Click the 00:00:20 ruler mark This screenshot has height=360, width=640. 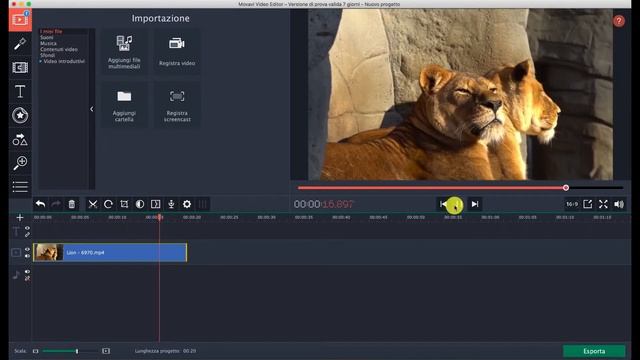[x=192, y=218]
